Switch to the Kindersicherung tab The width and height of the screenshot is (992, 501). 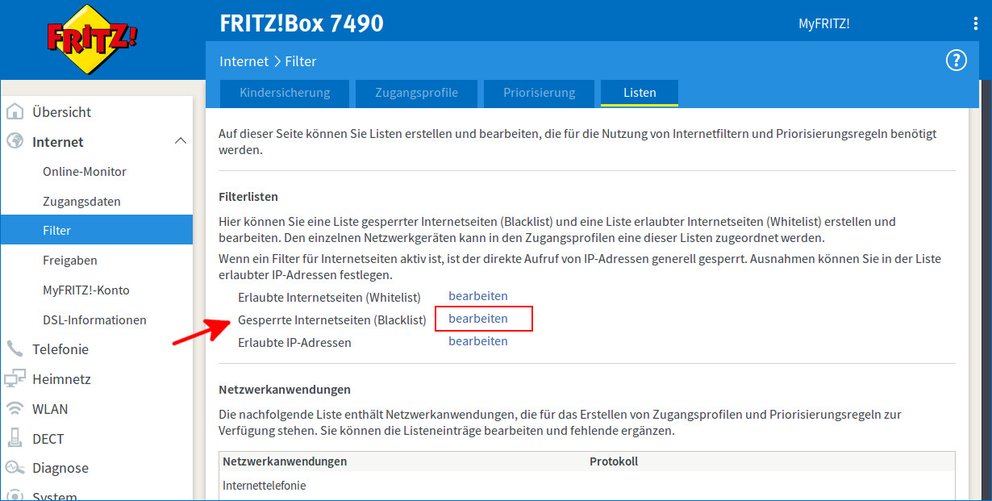(x=285, y=93)
